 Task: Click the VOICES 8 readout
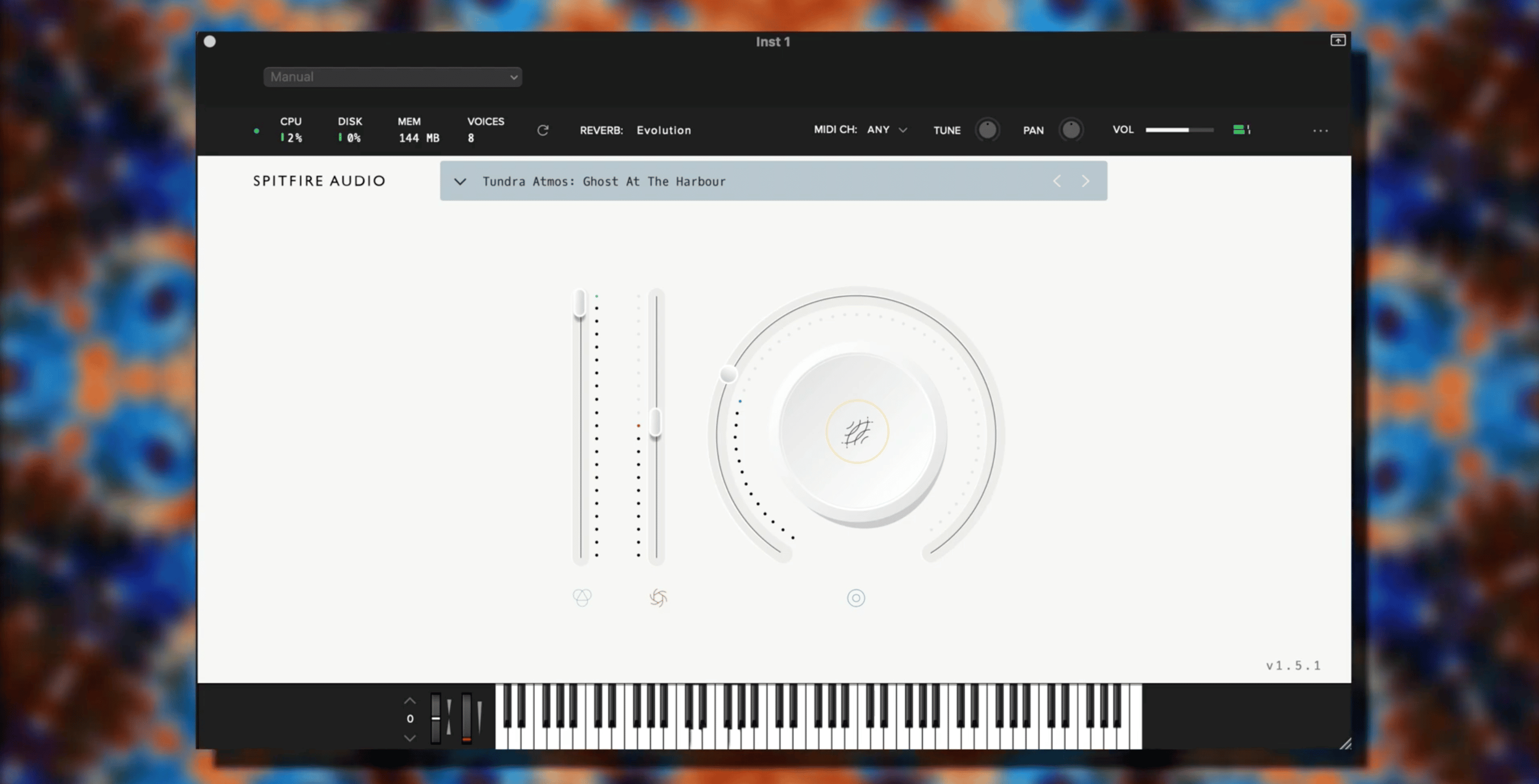click(485, 130)
